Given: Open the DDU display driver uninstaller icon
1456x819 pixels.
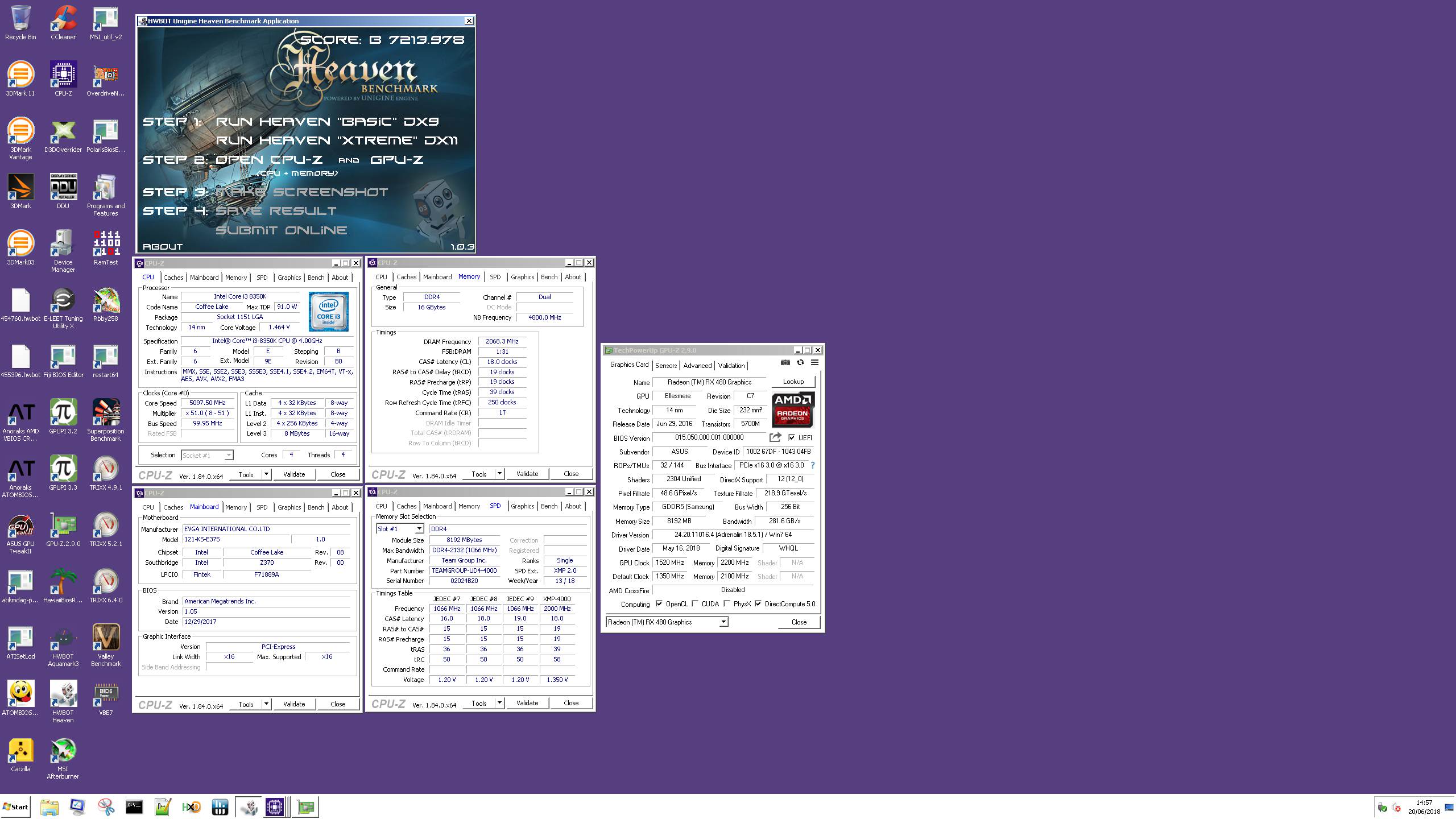Looking at the screenshot, I should 63,191.
